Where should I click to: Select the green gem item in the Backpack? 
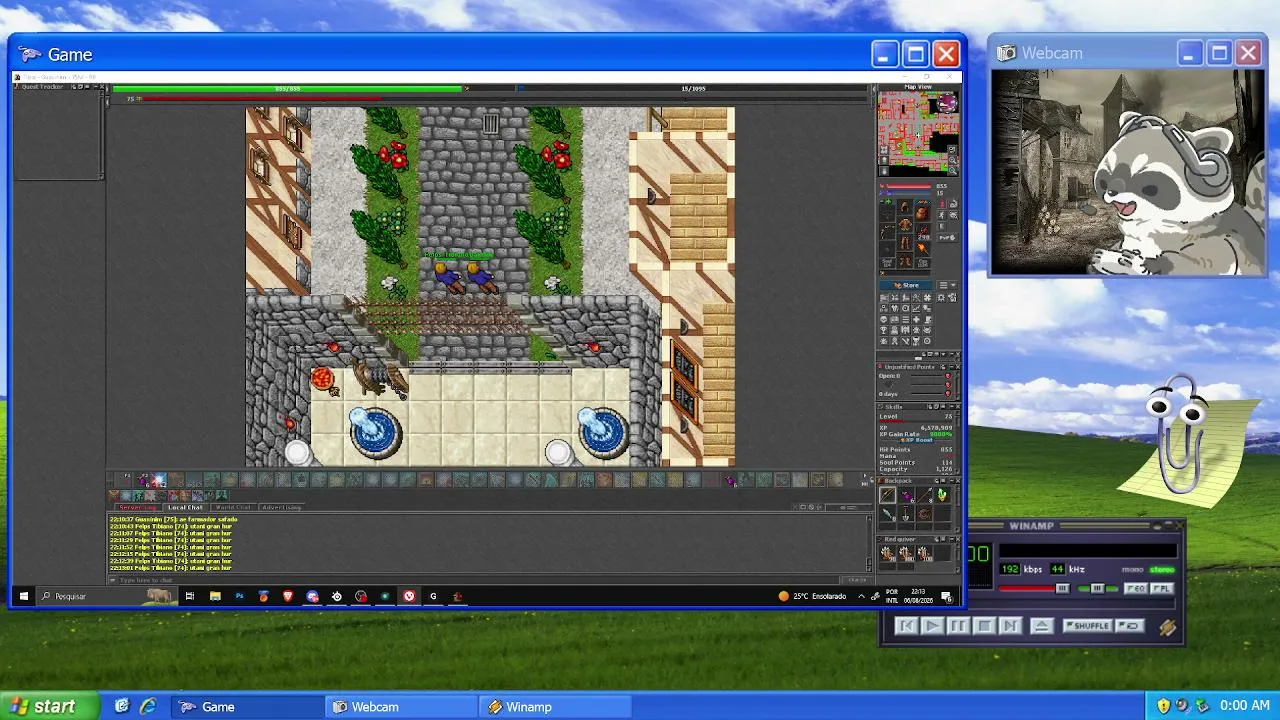tap(942, 495)
